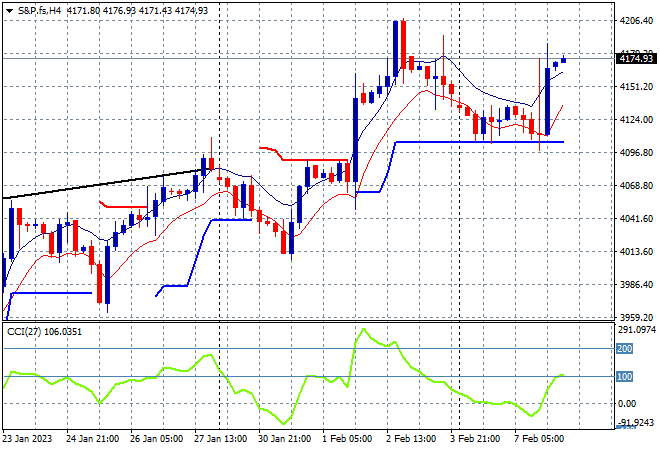Viewport: 660px width, 450px height.
Task: Click the latest candle at the chart's right edge
Action: [x=564, y=59]
